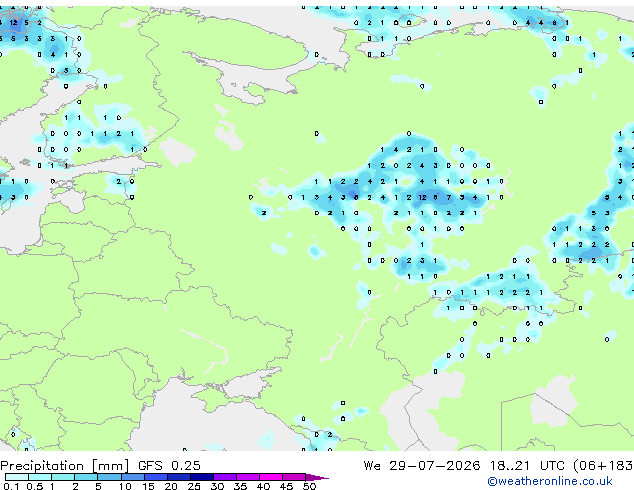The height and width of the screenshot is (490, 634).
Task: Click the legend scale label '30'
Action: tap(217, 486)
